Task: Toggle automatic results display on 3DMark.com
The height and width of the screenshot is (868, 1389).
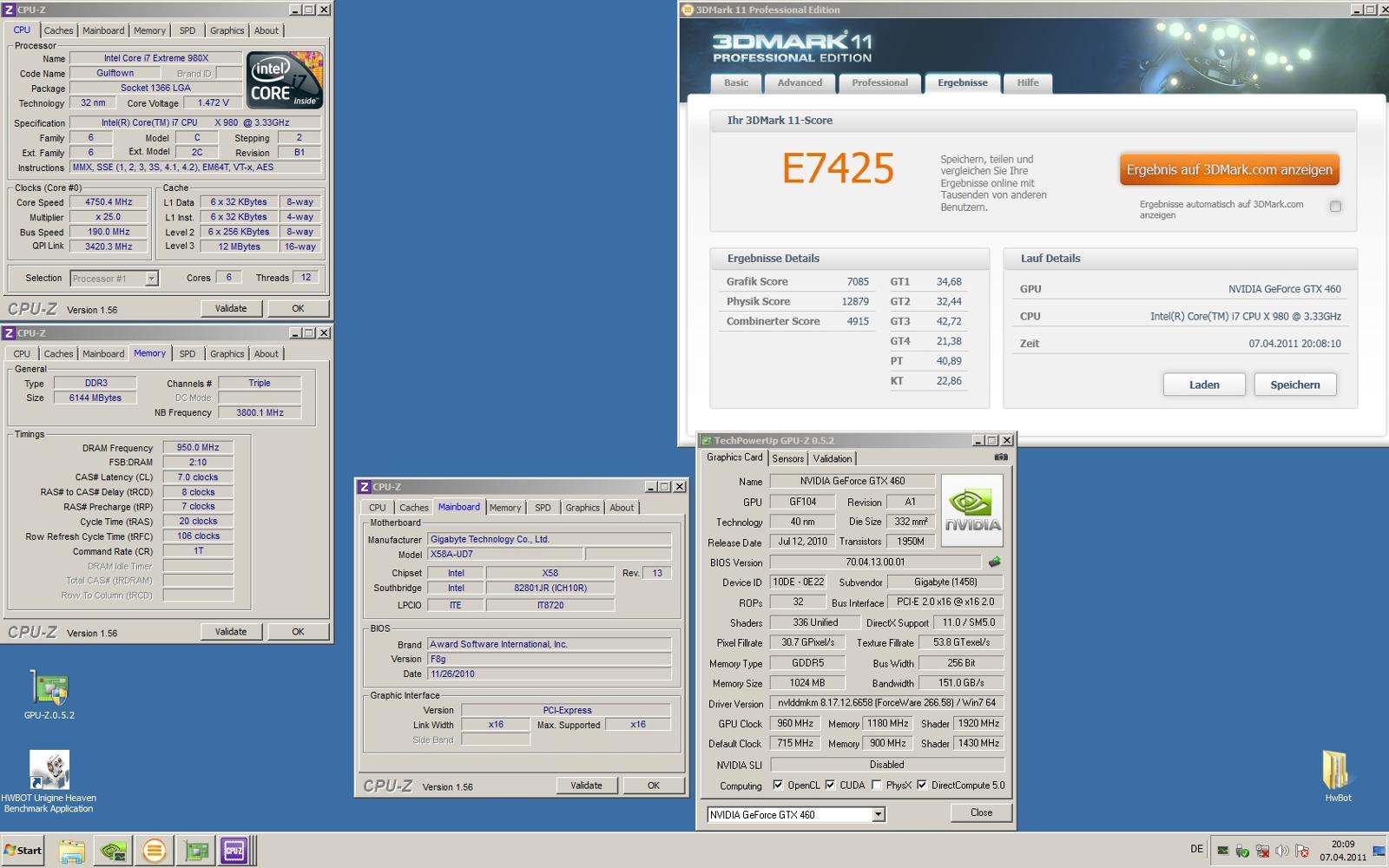Action: point(1335,206)
